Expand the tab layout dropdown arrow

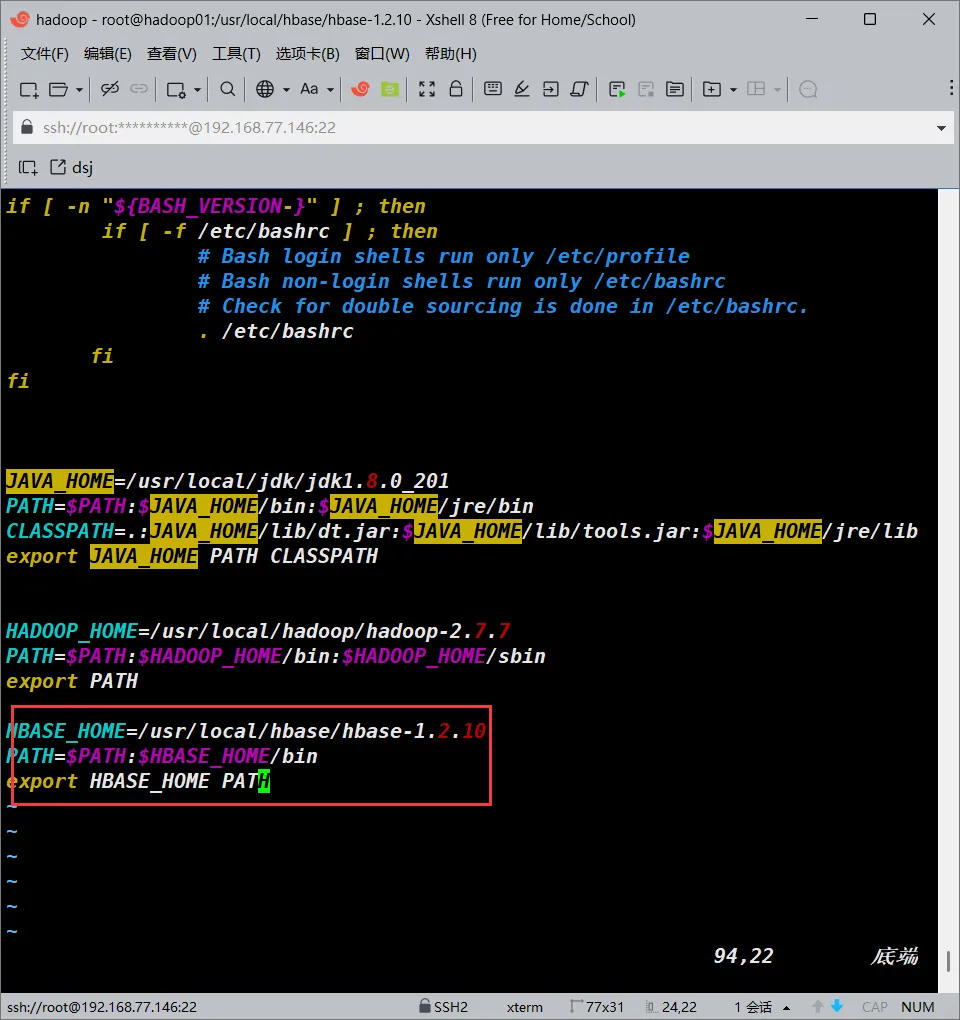click(777, 90)
